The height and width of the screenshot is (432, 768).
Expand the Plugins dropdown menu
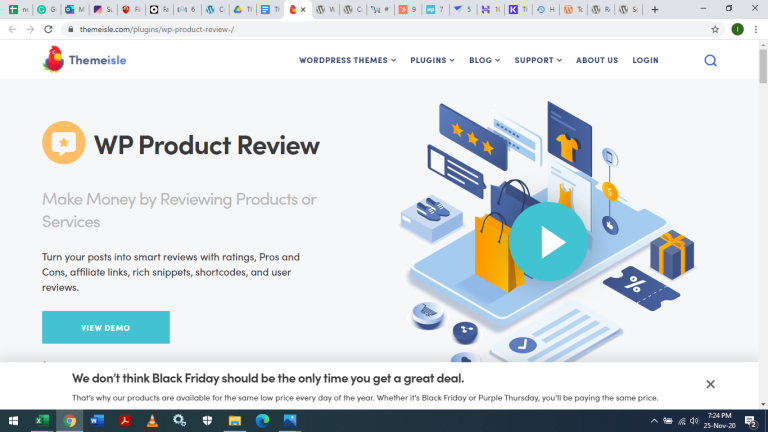tap(432, 60)
